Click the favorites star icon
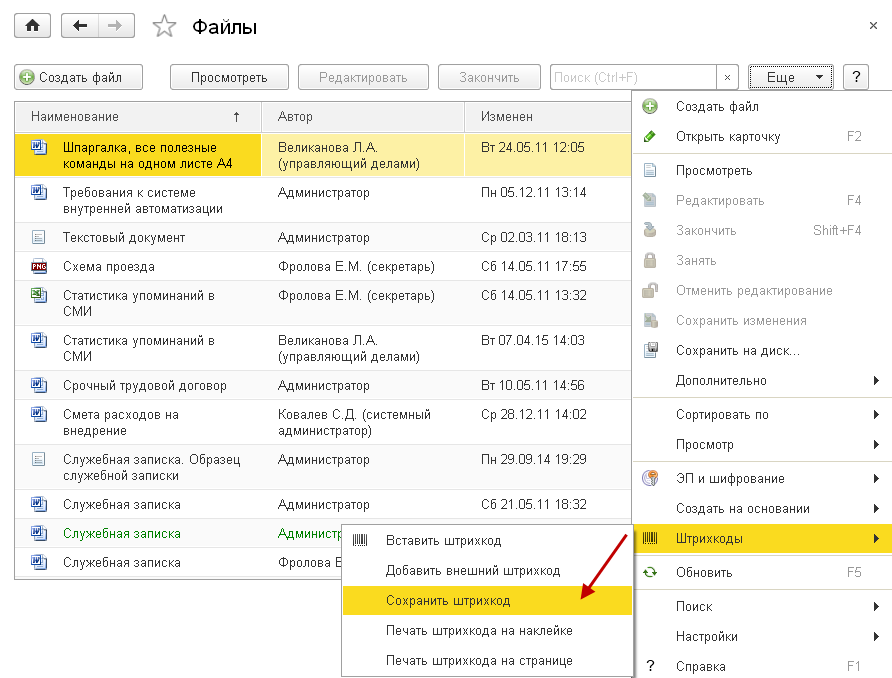This screenshot has height=678, width=892. coord(164,27)
